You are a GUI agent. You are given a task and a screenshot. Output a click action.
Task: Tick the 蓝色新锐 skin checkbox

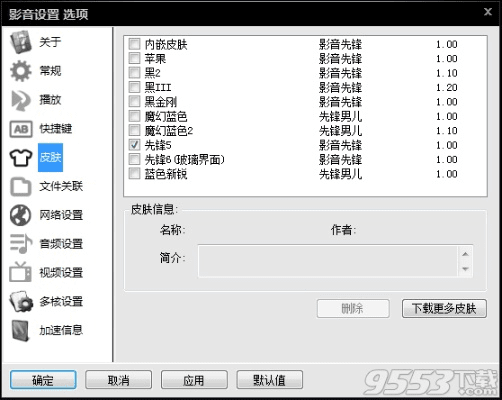coord(134,174)
